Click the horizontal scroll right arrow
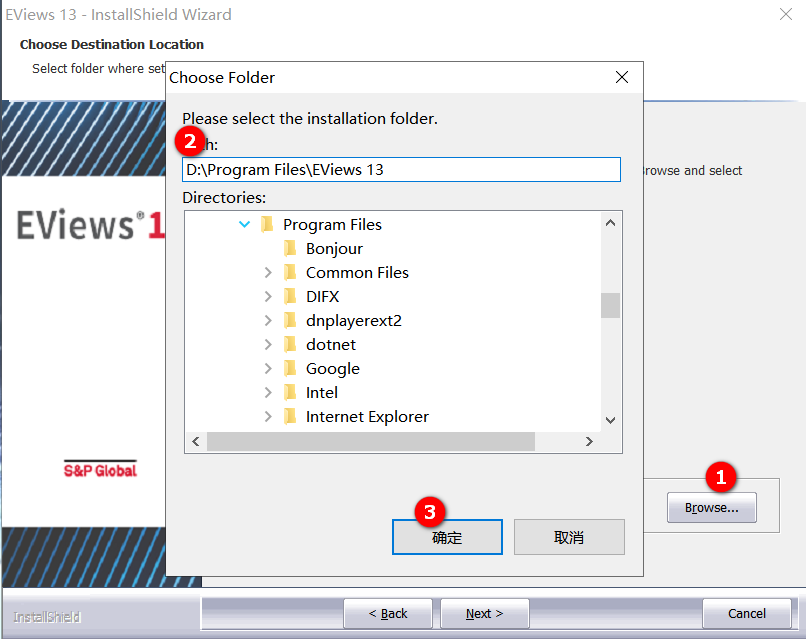806x639 pixels. 589,442
